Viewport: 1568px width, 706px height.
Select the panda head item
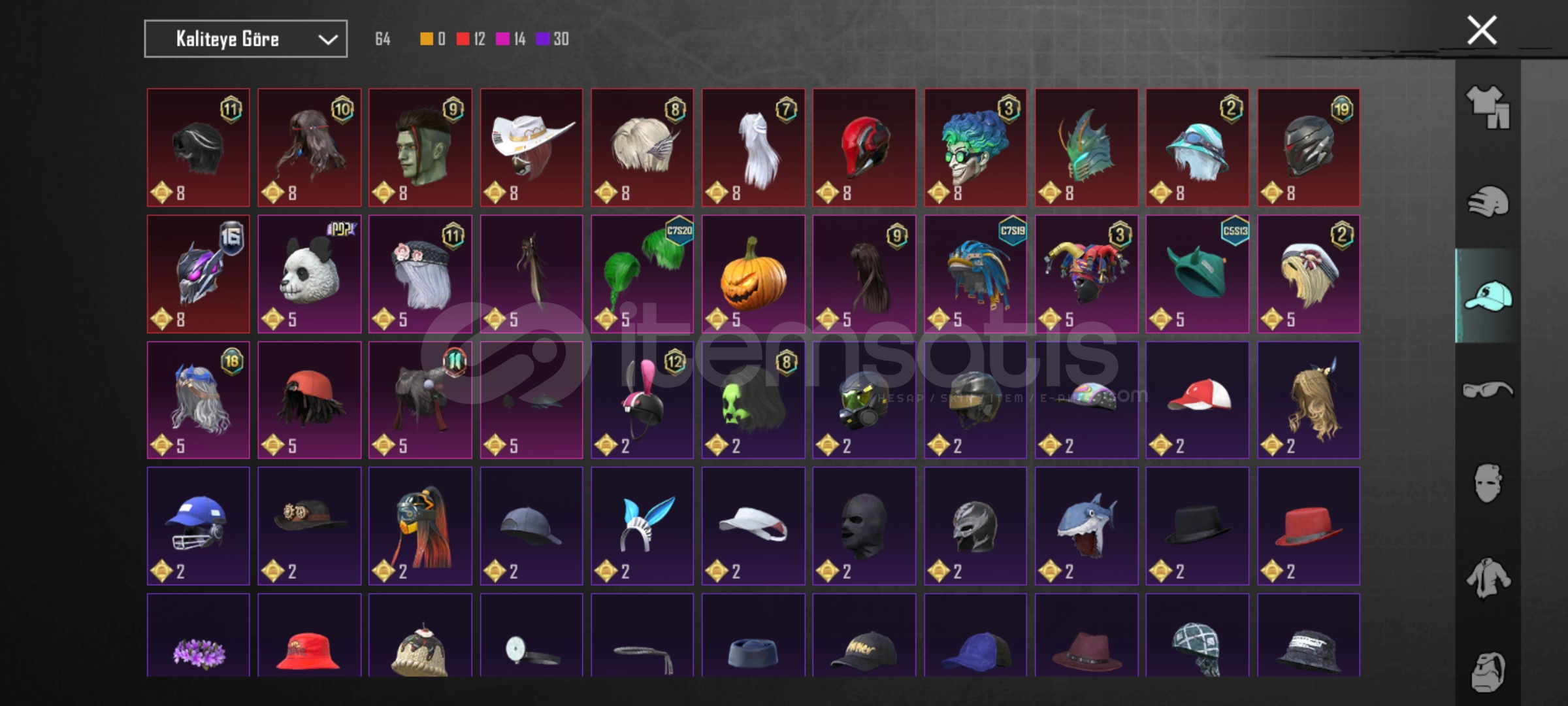(309, 274)
